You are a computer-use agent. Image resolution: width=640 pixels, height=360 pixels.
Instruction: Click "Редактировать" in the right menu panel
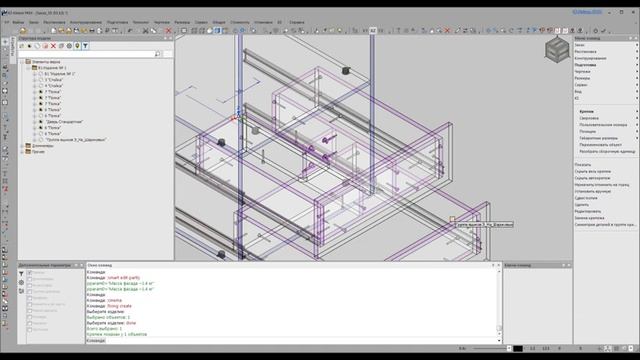click(588, 211)
